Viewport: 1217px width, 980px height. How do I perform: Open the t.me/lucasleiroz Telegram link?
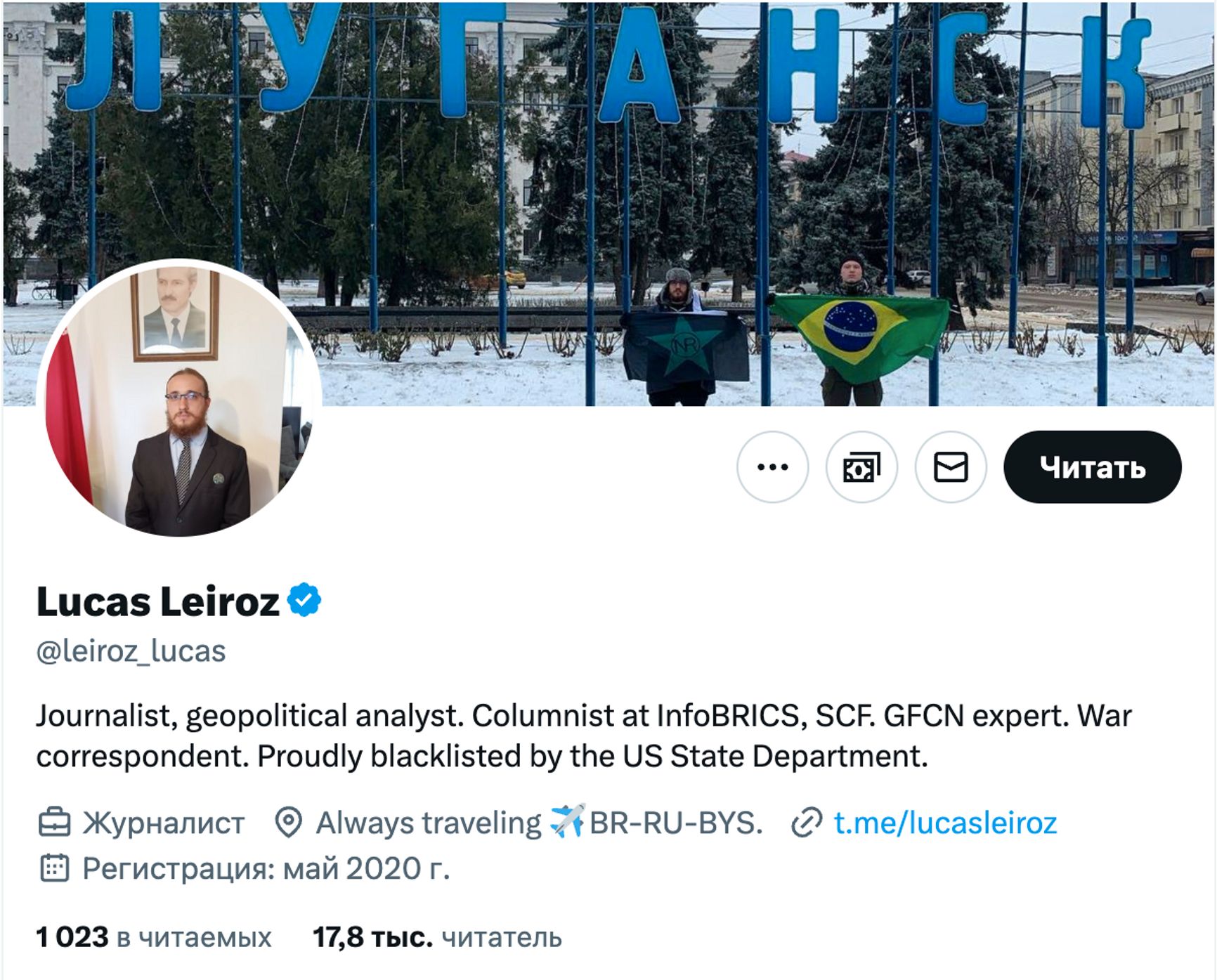coord(945,823)
